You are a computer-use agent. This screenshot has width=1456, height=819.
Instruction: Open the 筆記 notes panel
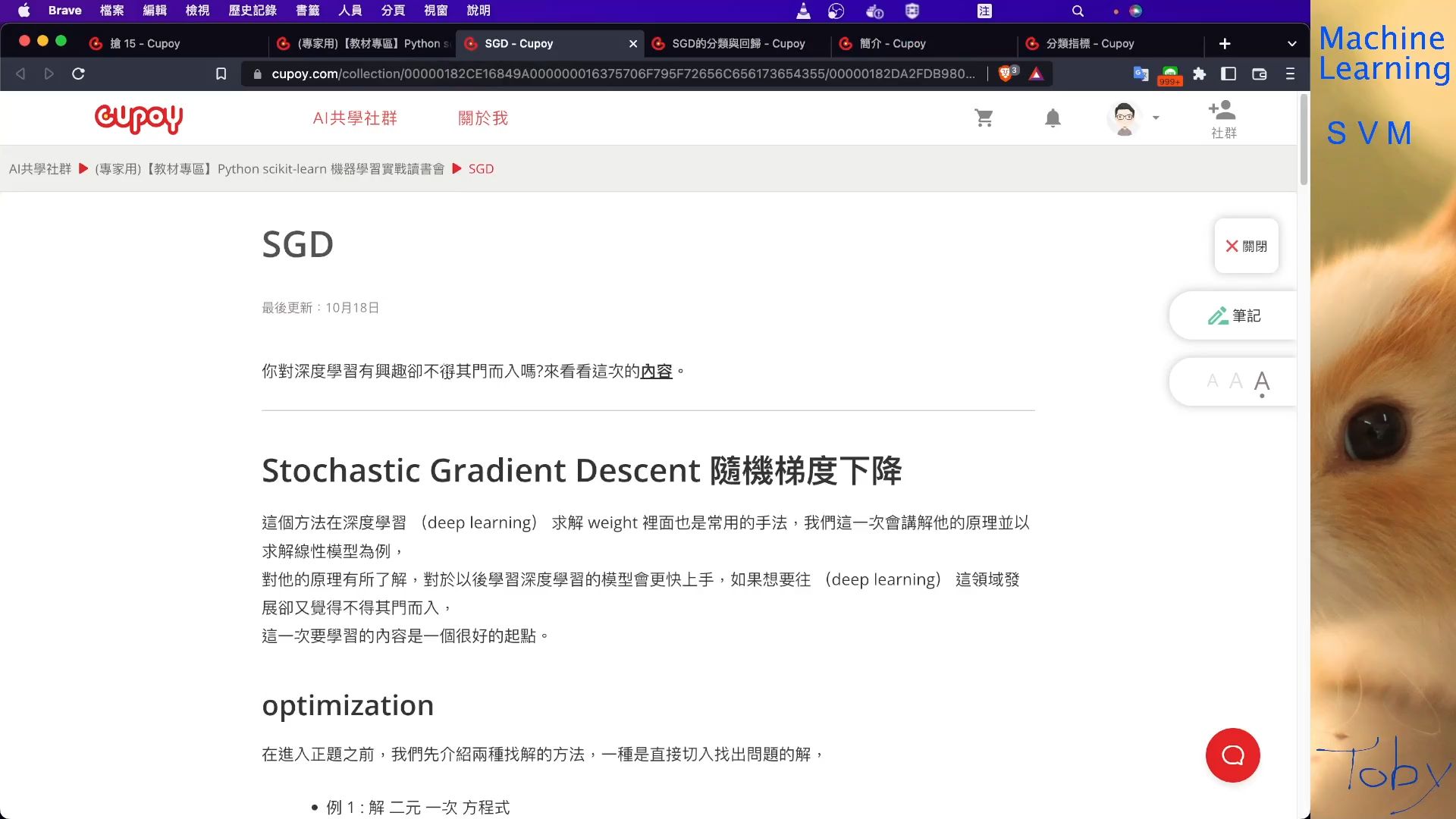tap(1236, 315)
